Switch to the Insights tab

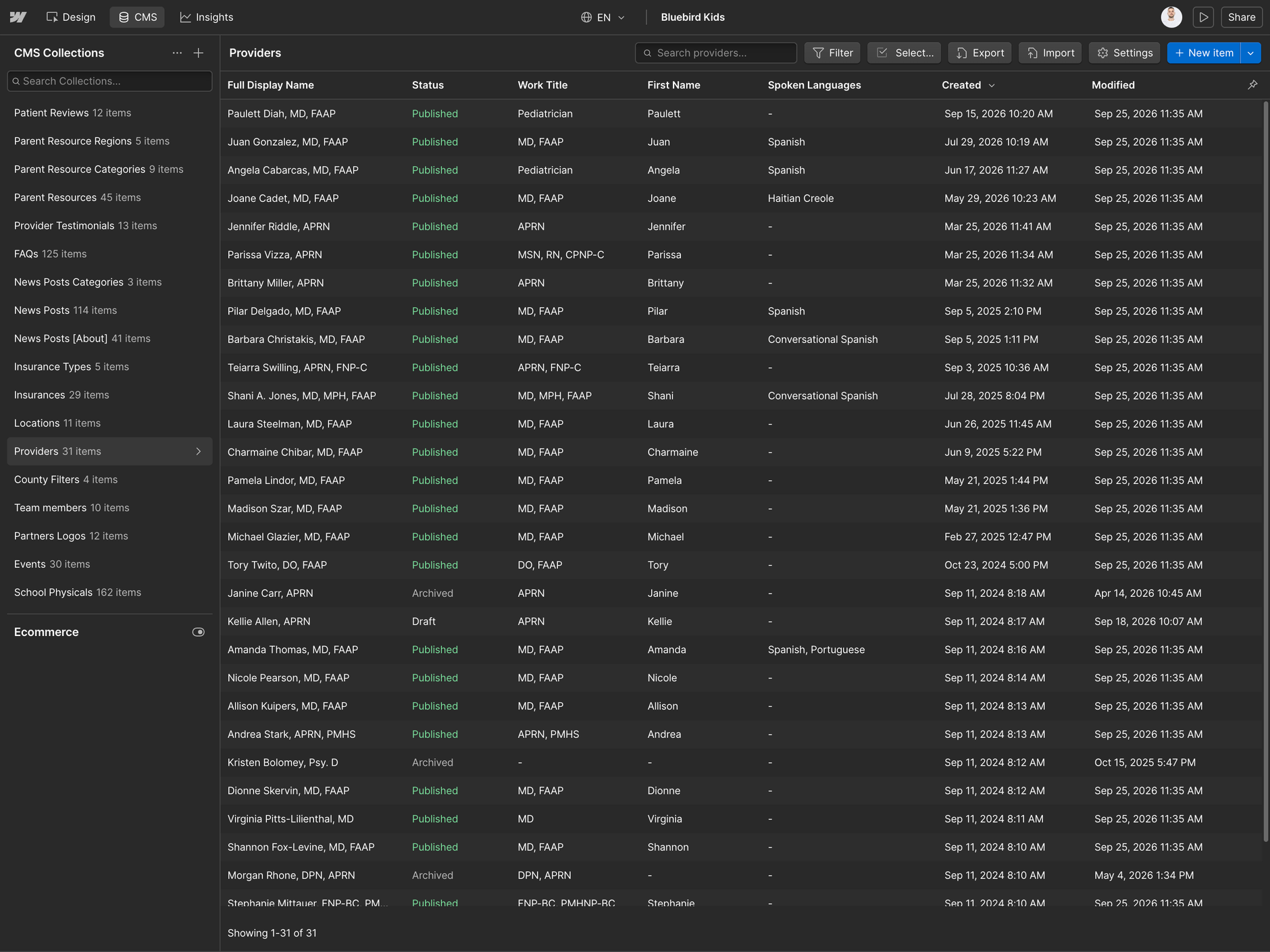click(207, 17)
